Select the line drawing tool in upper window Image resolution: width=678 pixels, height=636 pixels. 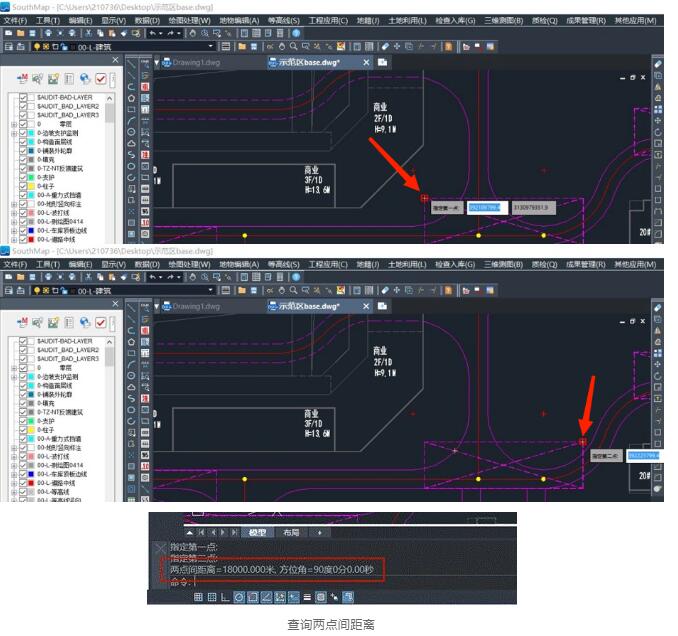point(132,62)
